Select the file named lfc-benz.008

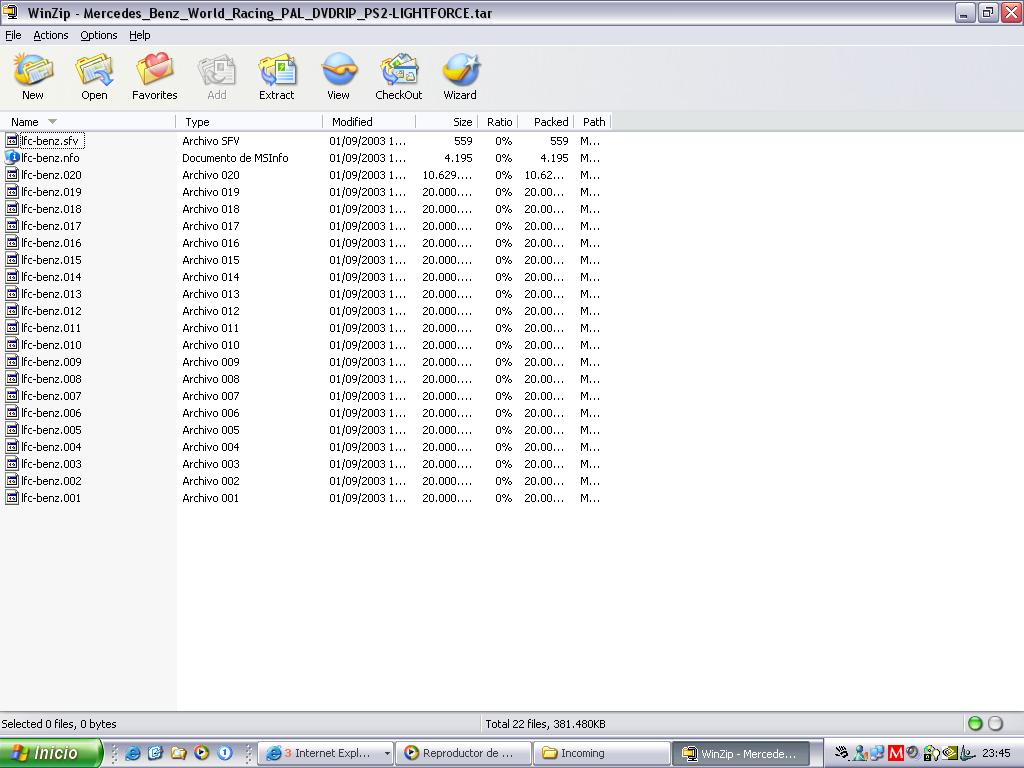pyautogui.click(x=51, y=379)
